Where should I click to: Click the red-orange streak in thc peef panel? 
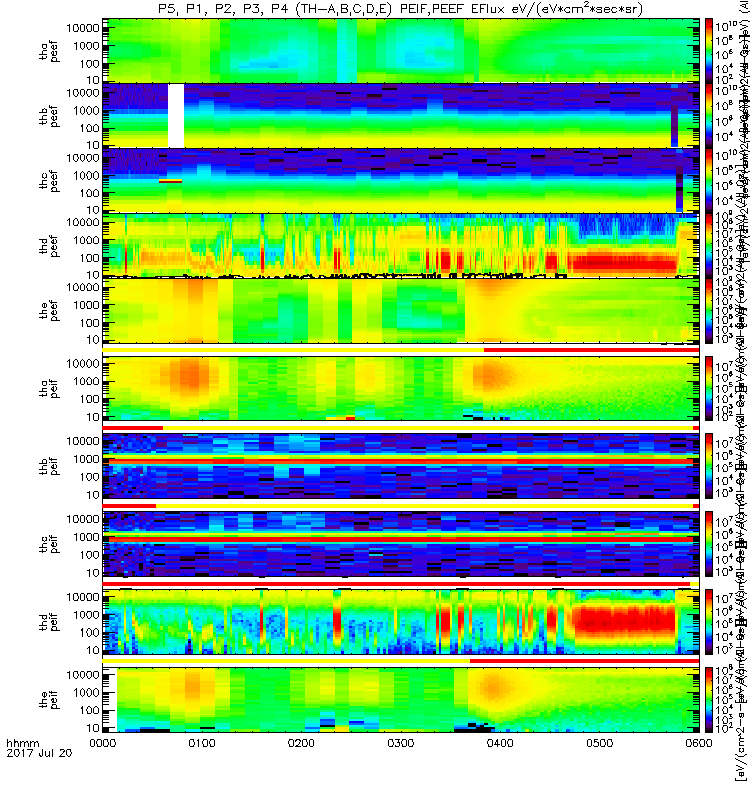[x=170, y=181]
